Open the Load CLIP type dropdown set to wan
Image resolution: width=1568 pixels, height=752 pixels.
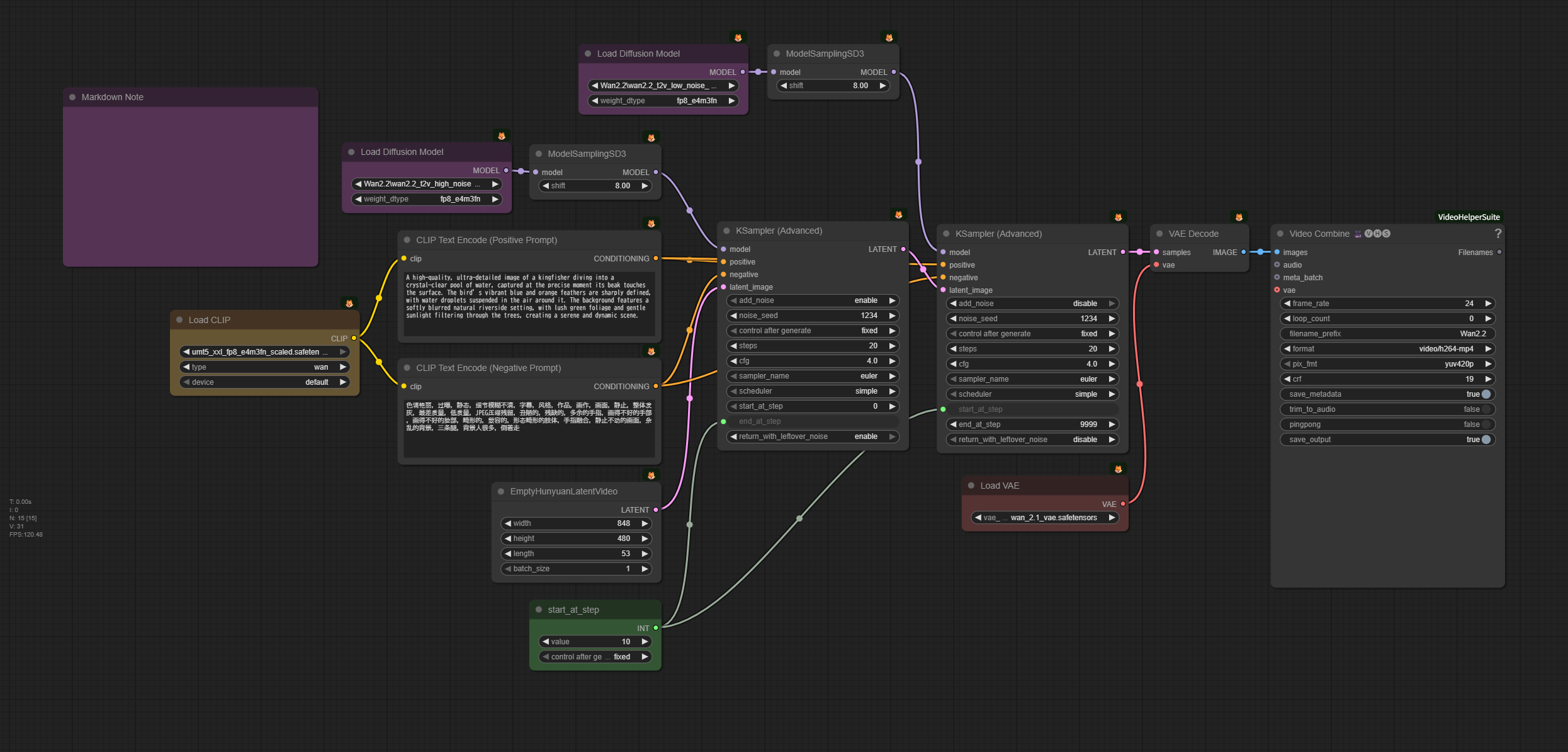264,367
